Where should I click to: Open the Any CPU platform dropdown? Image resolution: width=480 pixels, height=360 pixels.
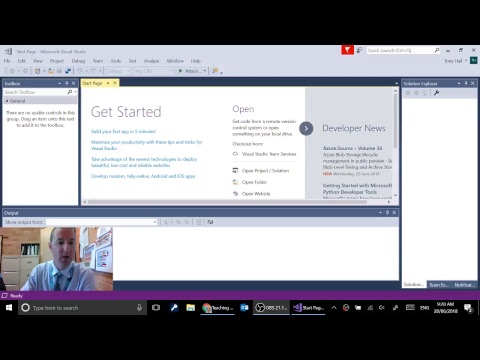[x=154, y=71]
